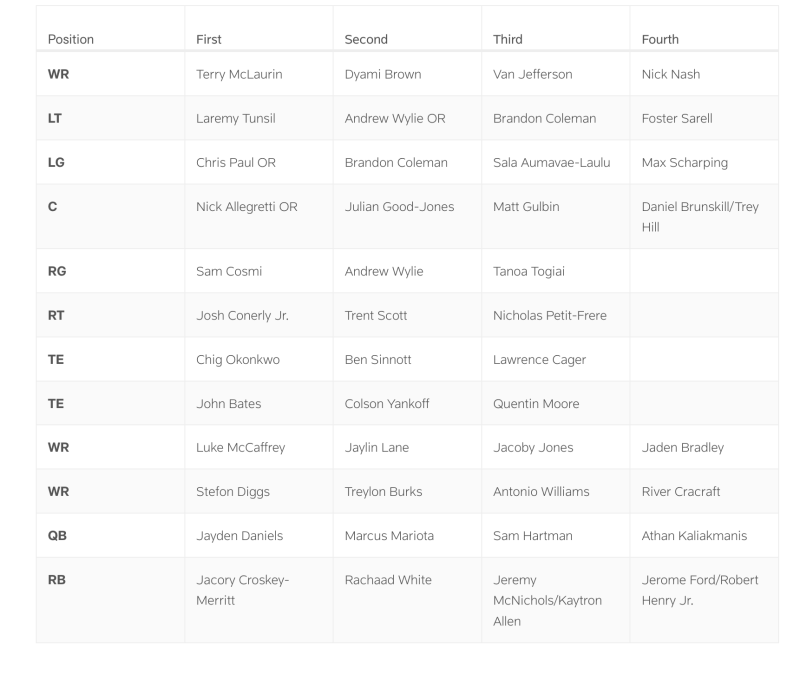Screen dimensions: 800x673
Task: Click the First column header
Action: click(x=209, y=39)
